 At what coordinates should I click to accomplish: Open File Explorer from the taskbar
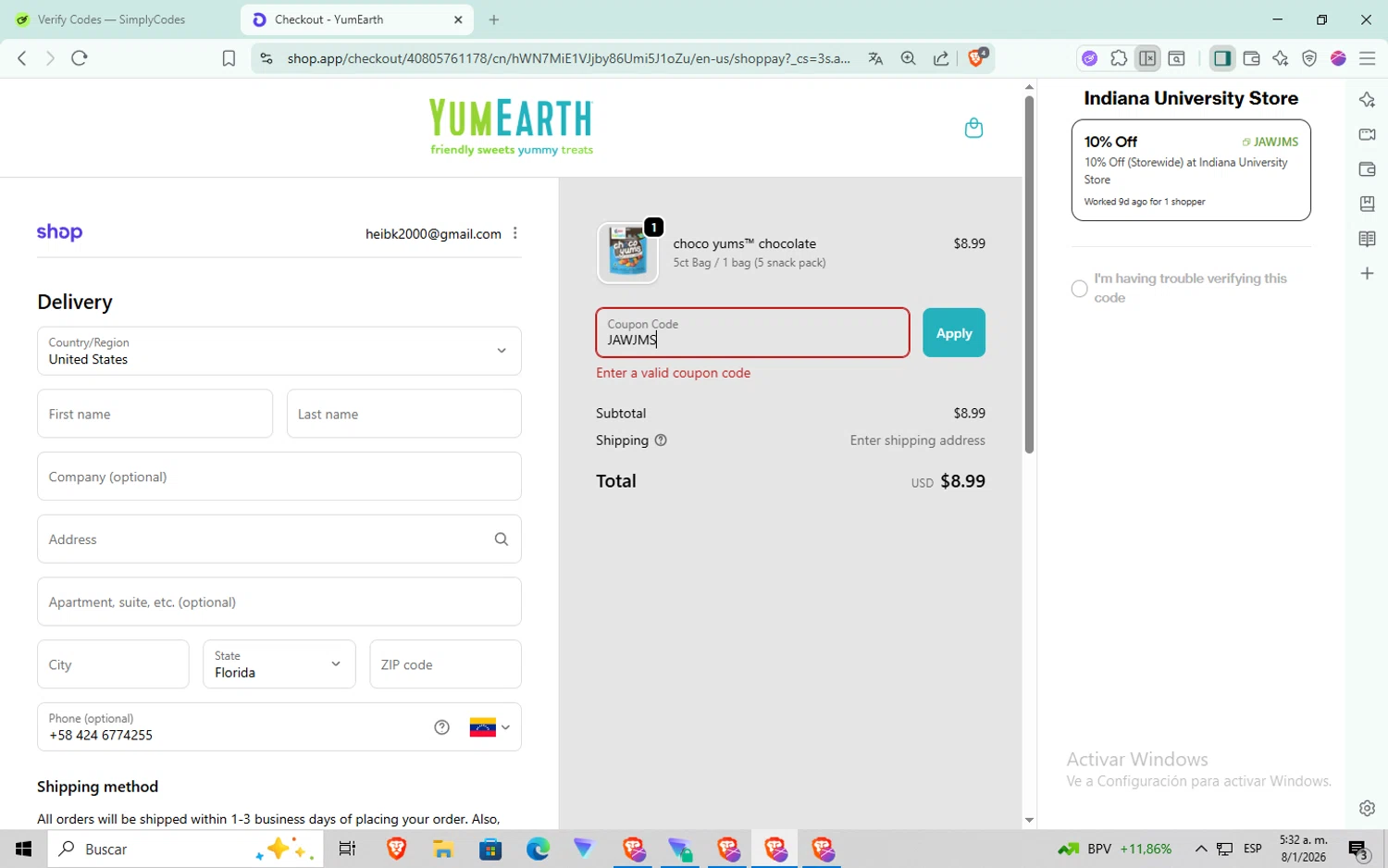pos(442,849)
